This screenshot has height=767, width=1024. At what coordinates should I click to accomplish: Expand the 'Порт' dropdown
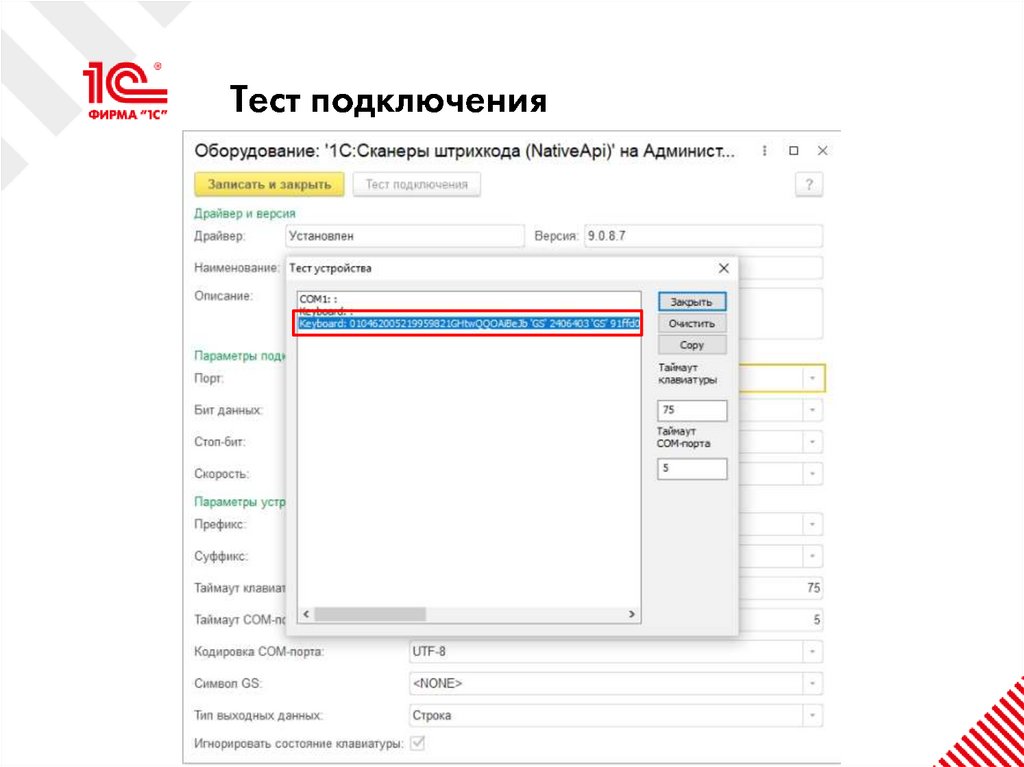click(x=813, y=378)
